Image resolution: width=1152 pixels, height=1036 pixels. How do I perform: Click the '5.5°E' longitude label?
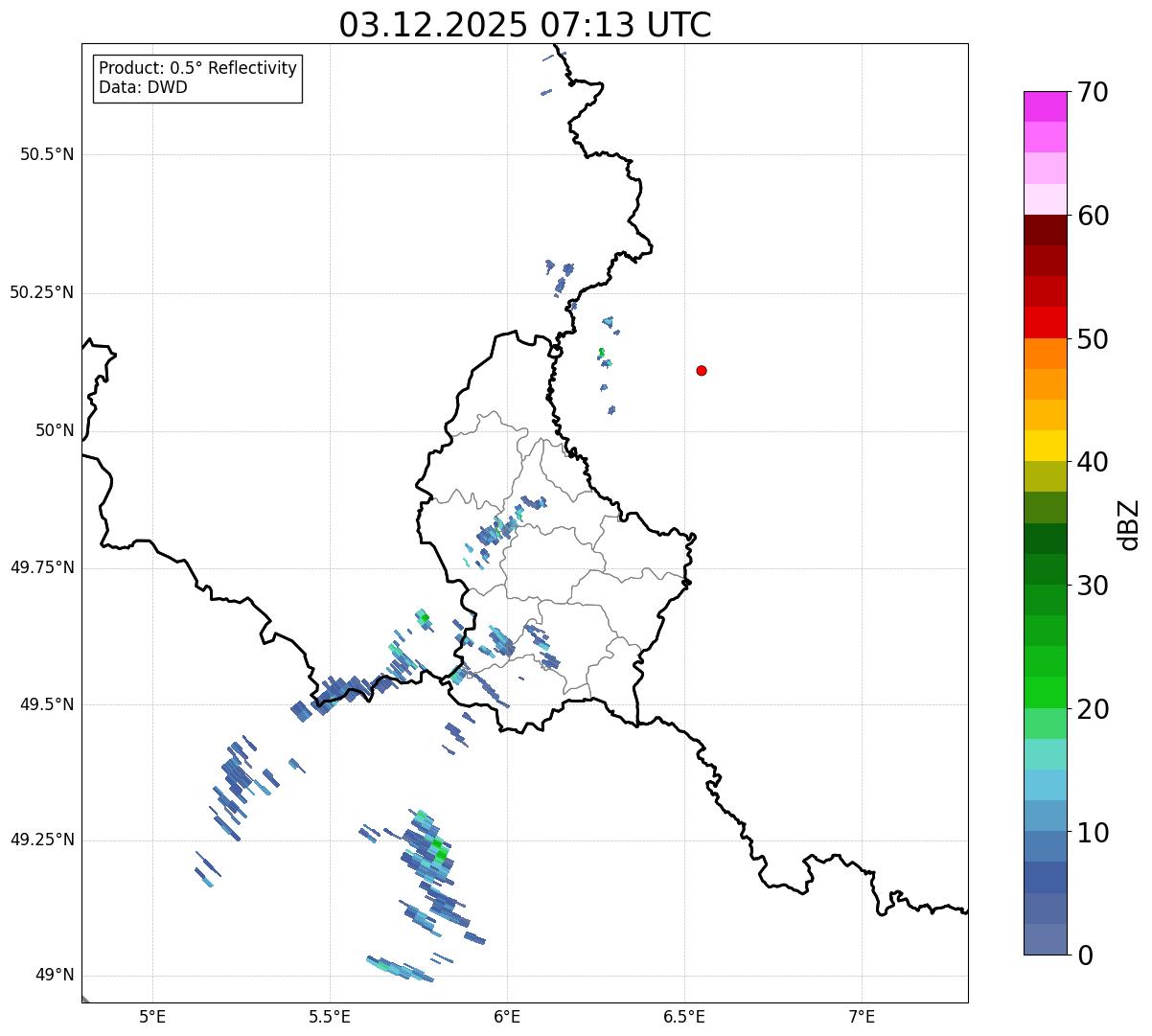330,1016
